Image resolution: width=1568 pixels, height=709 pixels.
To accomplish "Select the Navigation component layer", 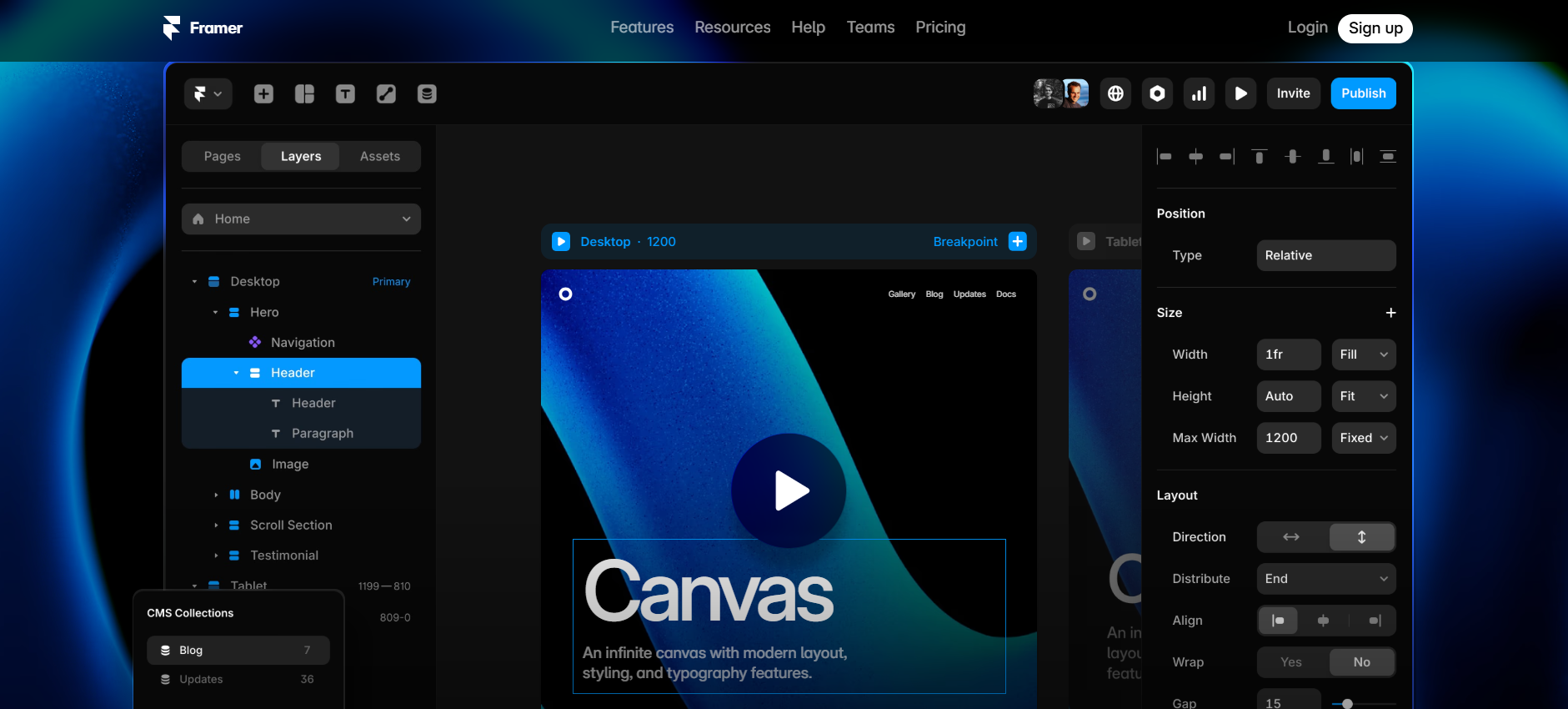I will (x=301, y=343).
